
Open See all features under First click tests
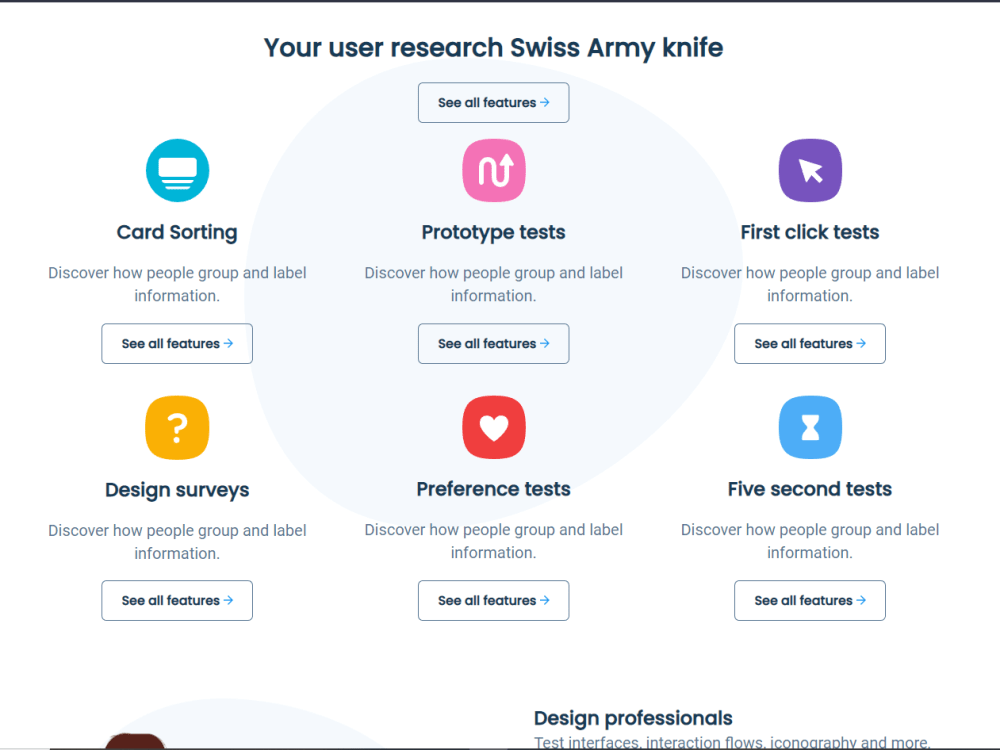(810, 344)
